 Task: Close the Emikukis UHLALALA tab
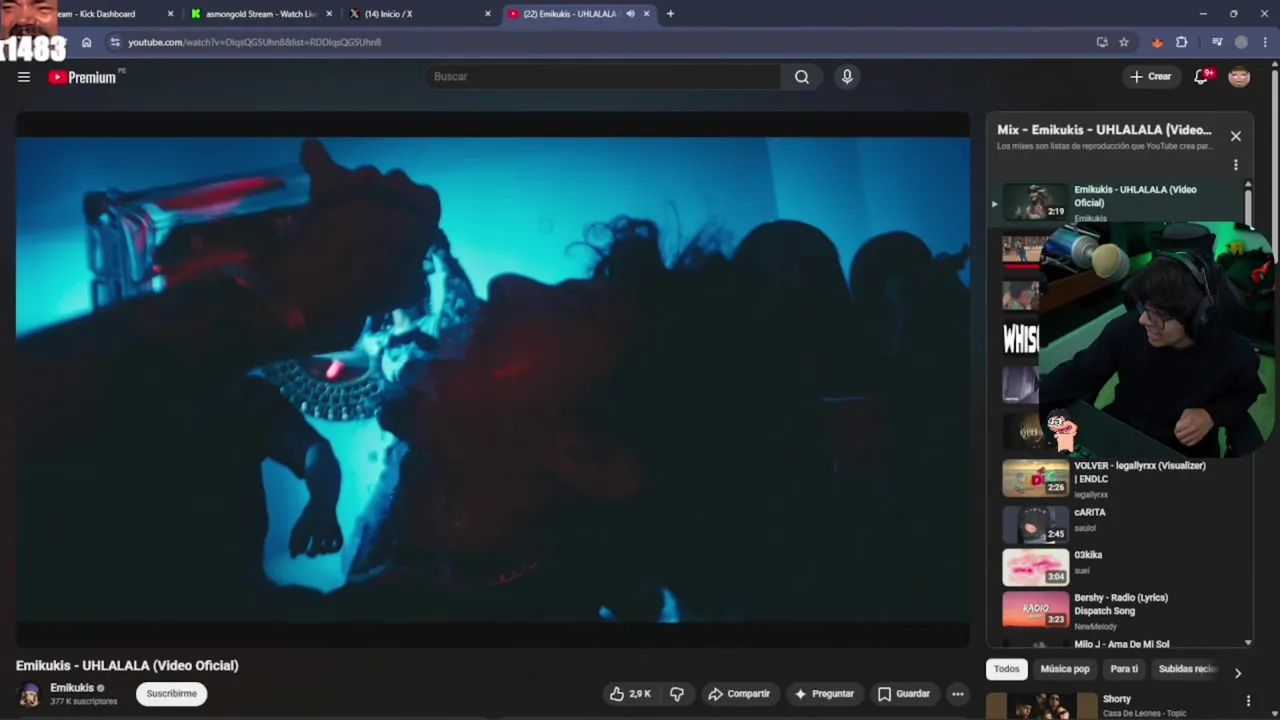click(x=647, y=14)
